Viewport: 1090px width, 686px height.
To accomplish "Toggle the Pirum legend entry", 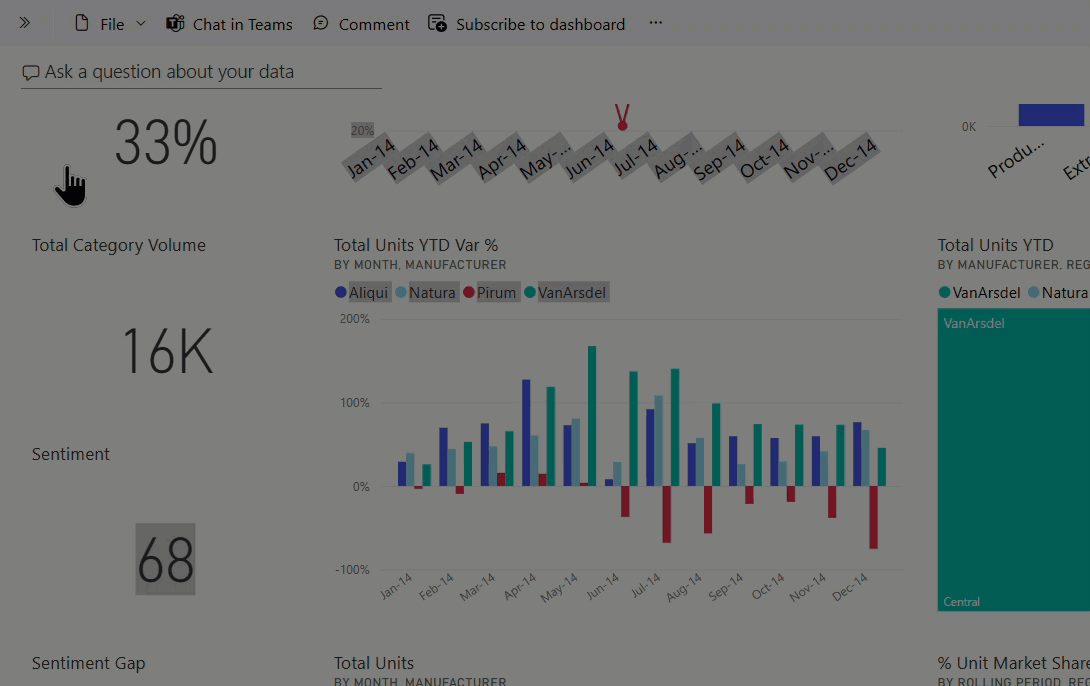I will [490, 293].
